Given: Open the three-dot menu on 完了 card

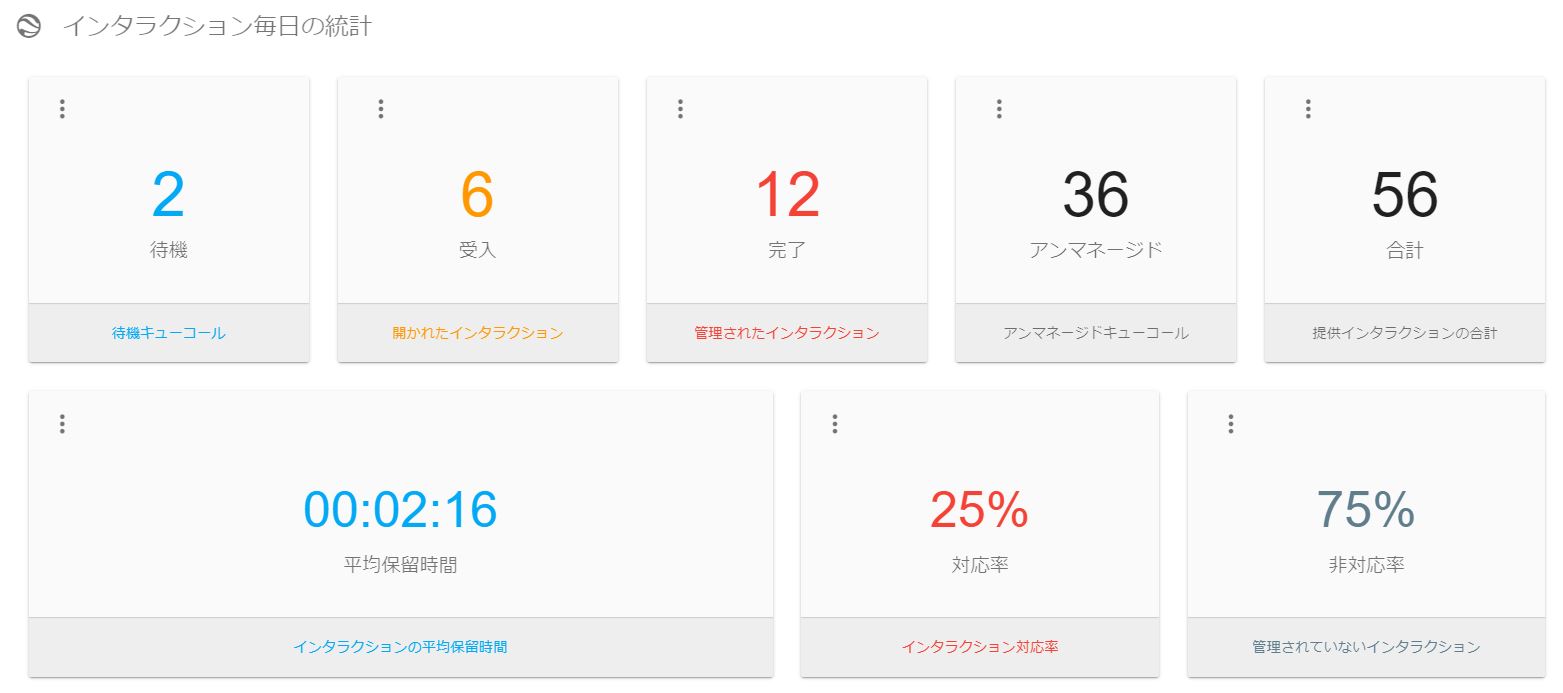Looking at the screenshot, I should pyautogui.click(x=680, y=109).
